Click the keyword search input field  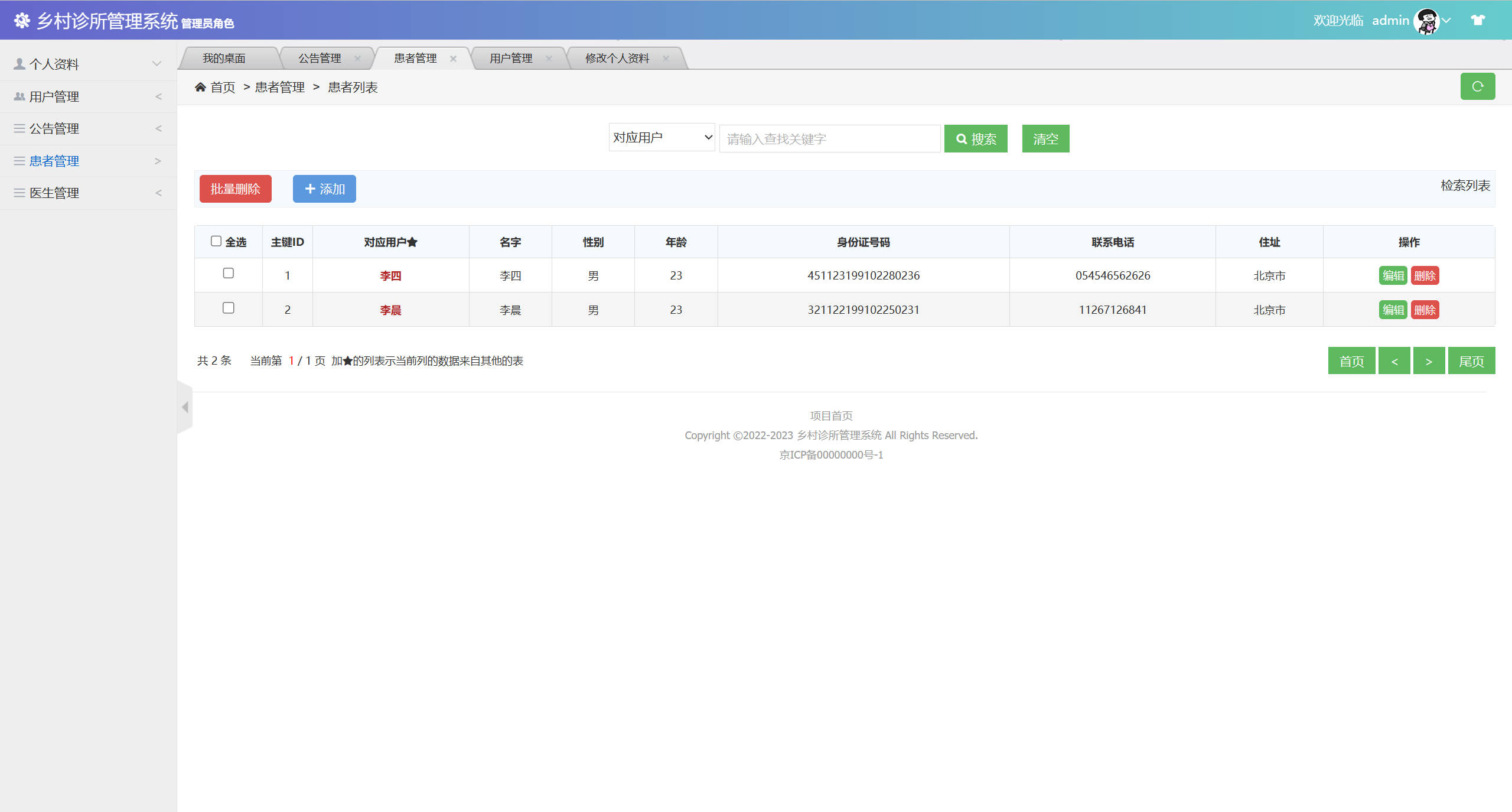829,138
